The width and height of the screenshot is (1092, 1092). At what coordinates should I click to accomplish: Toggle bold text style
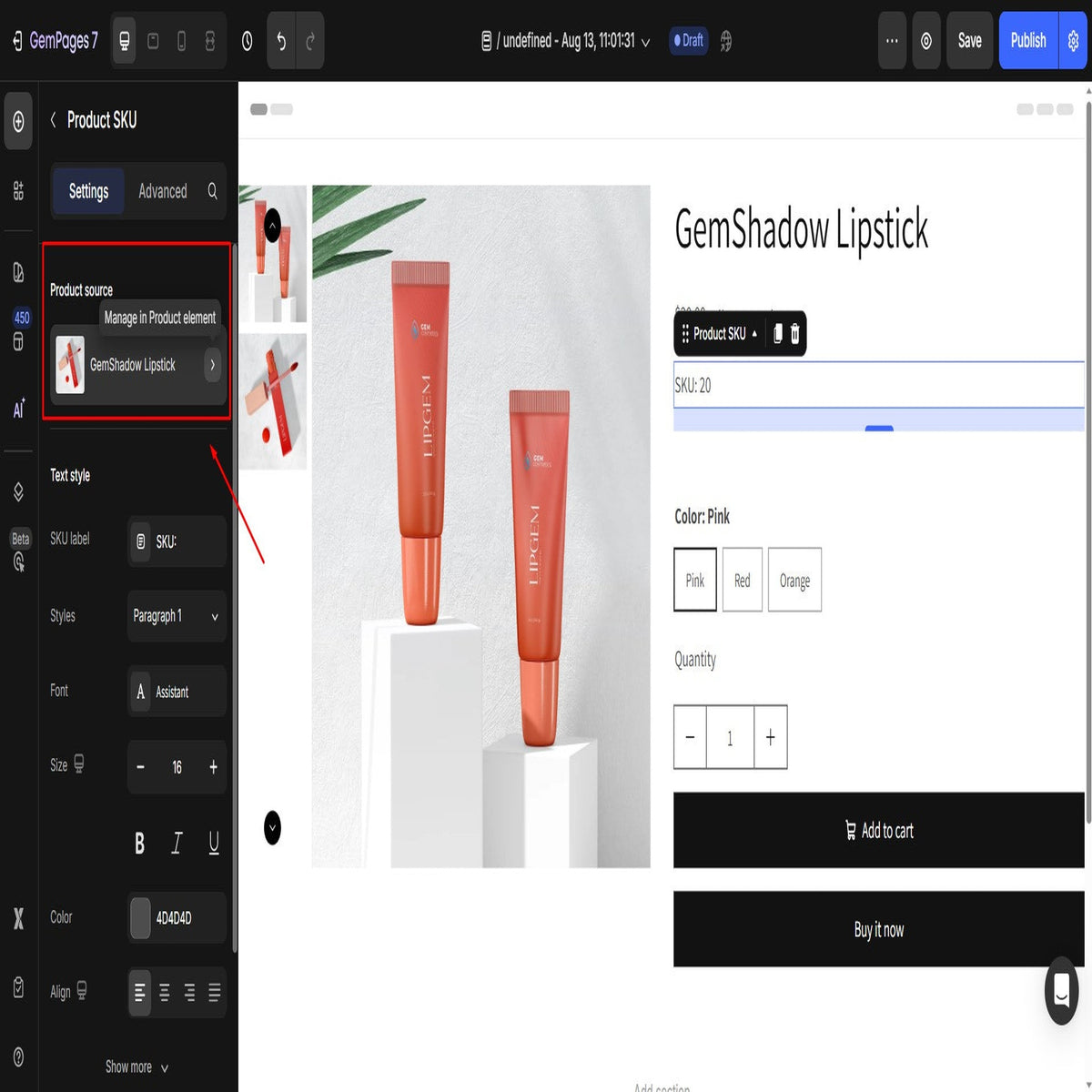tap(139, 844)
